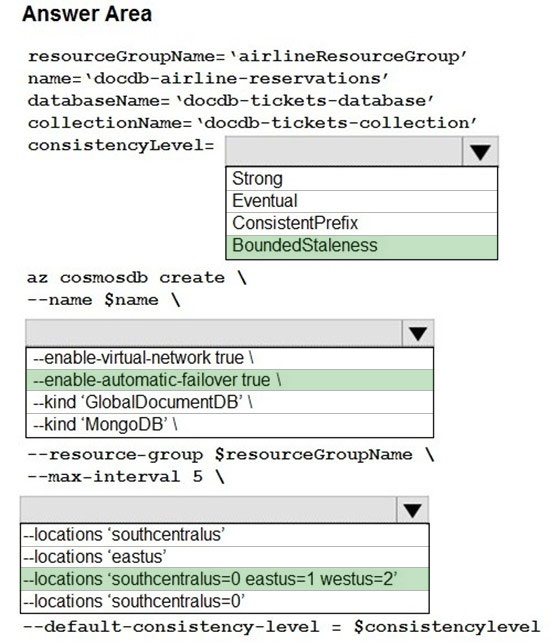This screenshot has width=549, height=644.
Task: Open the locations dropdown arrow
Action: click(x=412, y=510)
